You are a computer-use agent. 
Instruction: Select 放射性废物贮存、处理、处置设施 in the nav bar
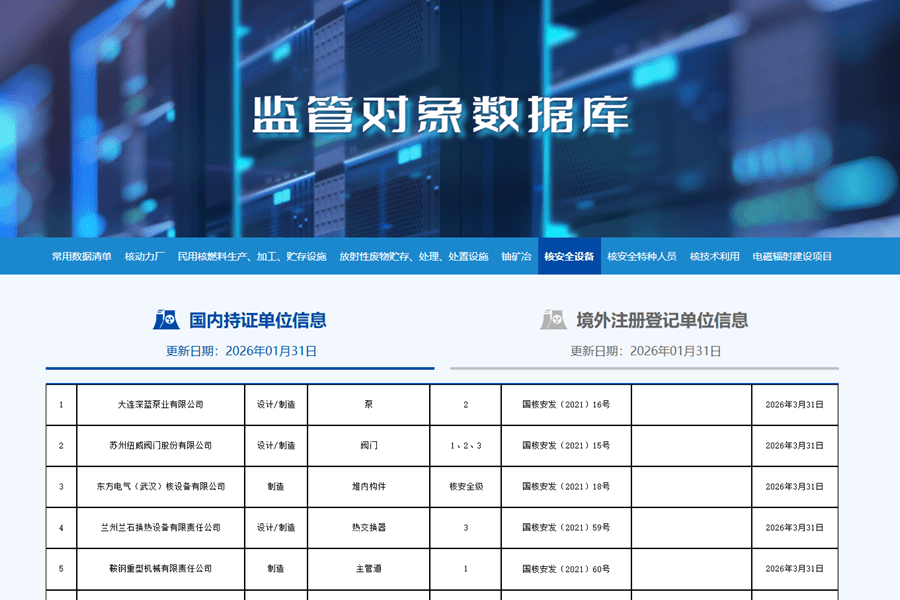pos(413,257)
